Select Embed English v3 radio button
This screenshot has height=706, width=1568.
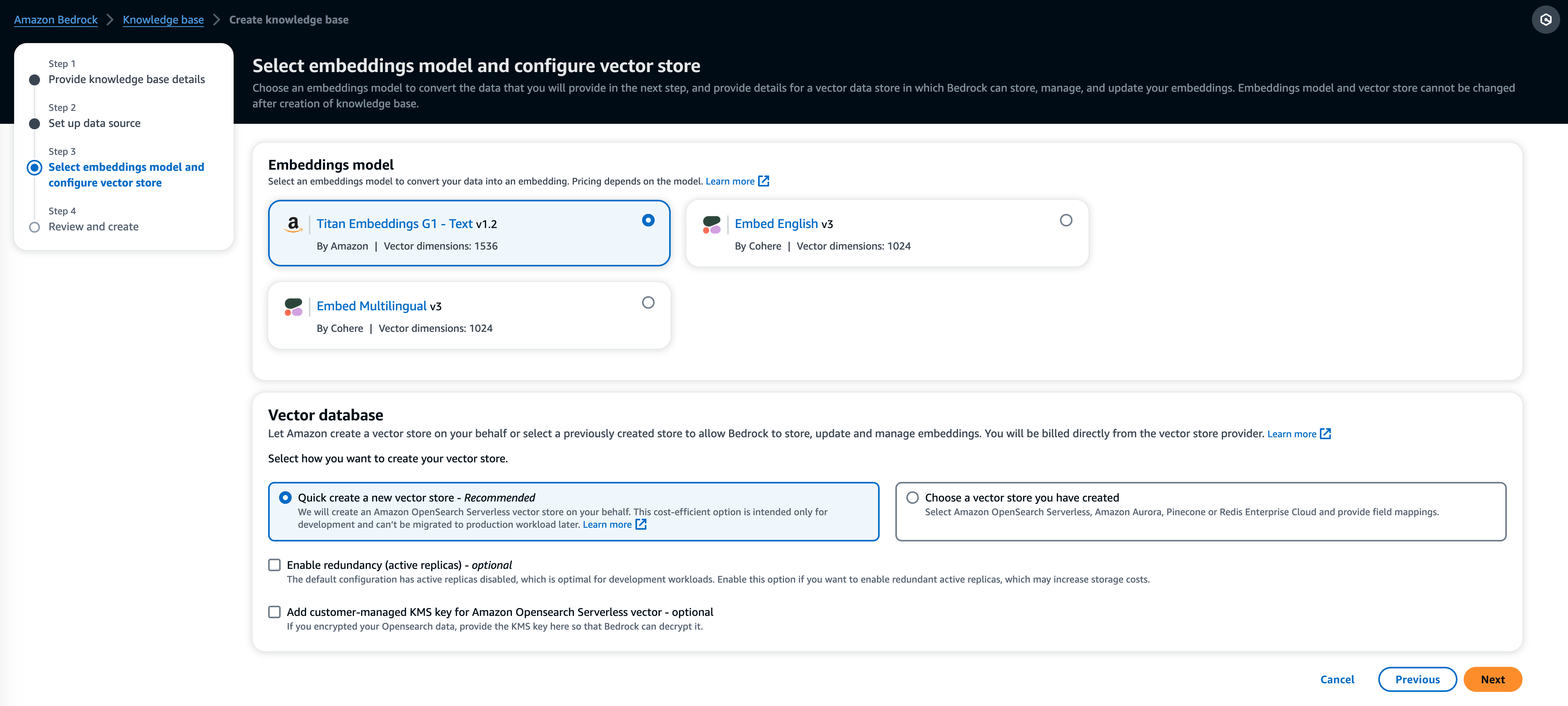pos(1065,220)
